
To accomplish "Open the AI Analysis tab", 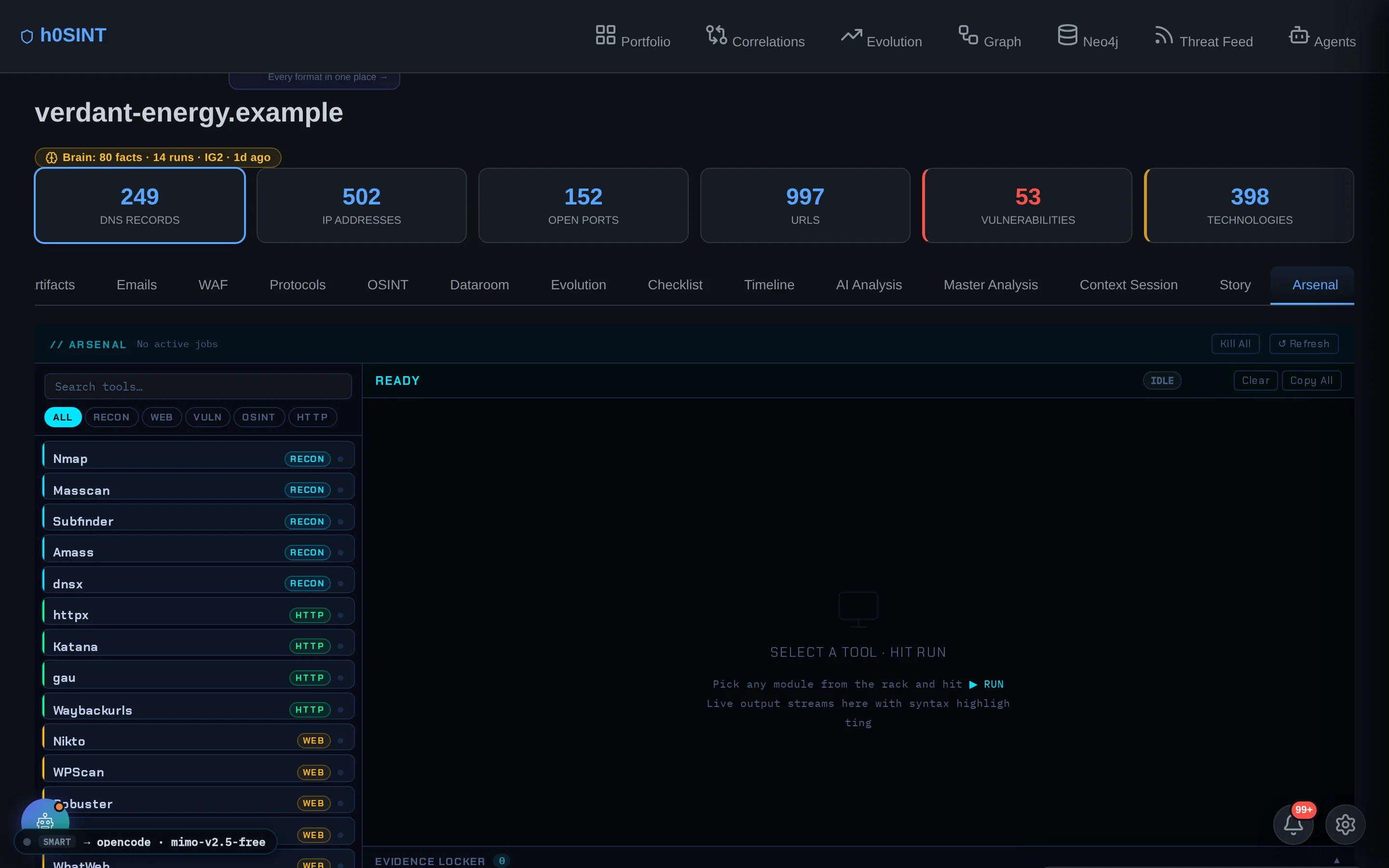I will [869, 285].
